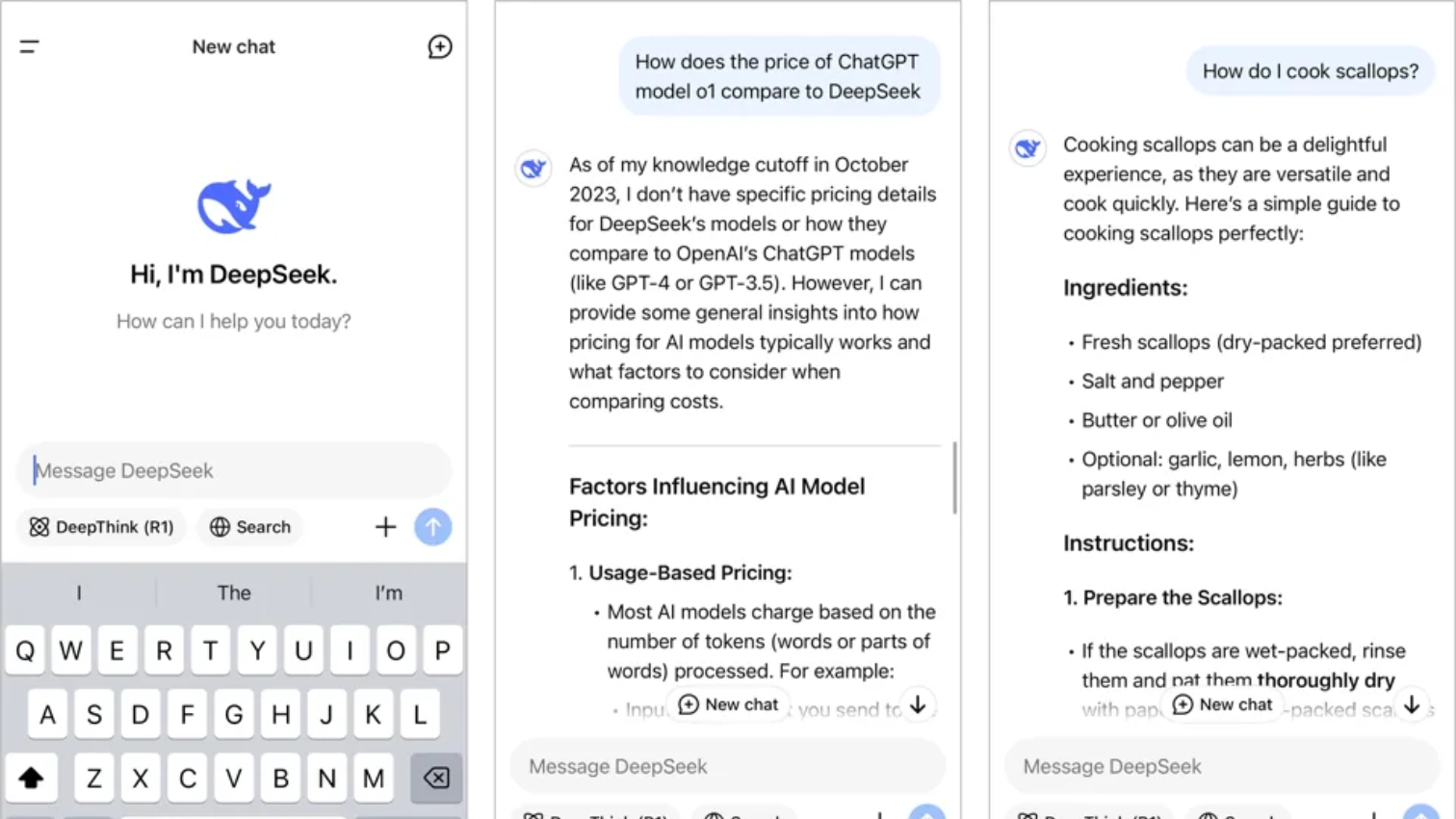Click the "Ingredients:" heading in the scallops chat
Screen dimensions: 1456x819
pos(1126,287)
